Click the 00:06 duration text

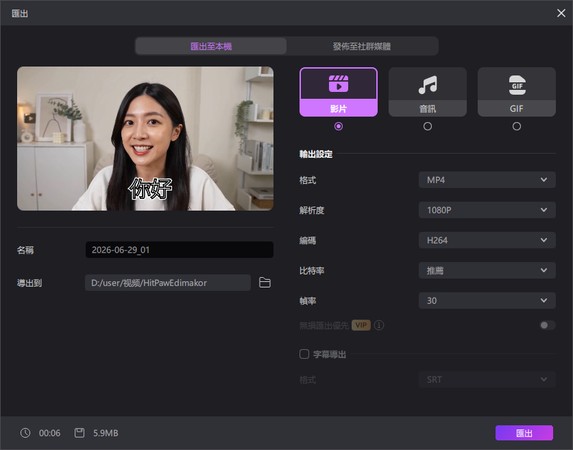click(50, 433)
